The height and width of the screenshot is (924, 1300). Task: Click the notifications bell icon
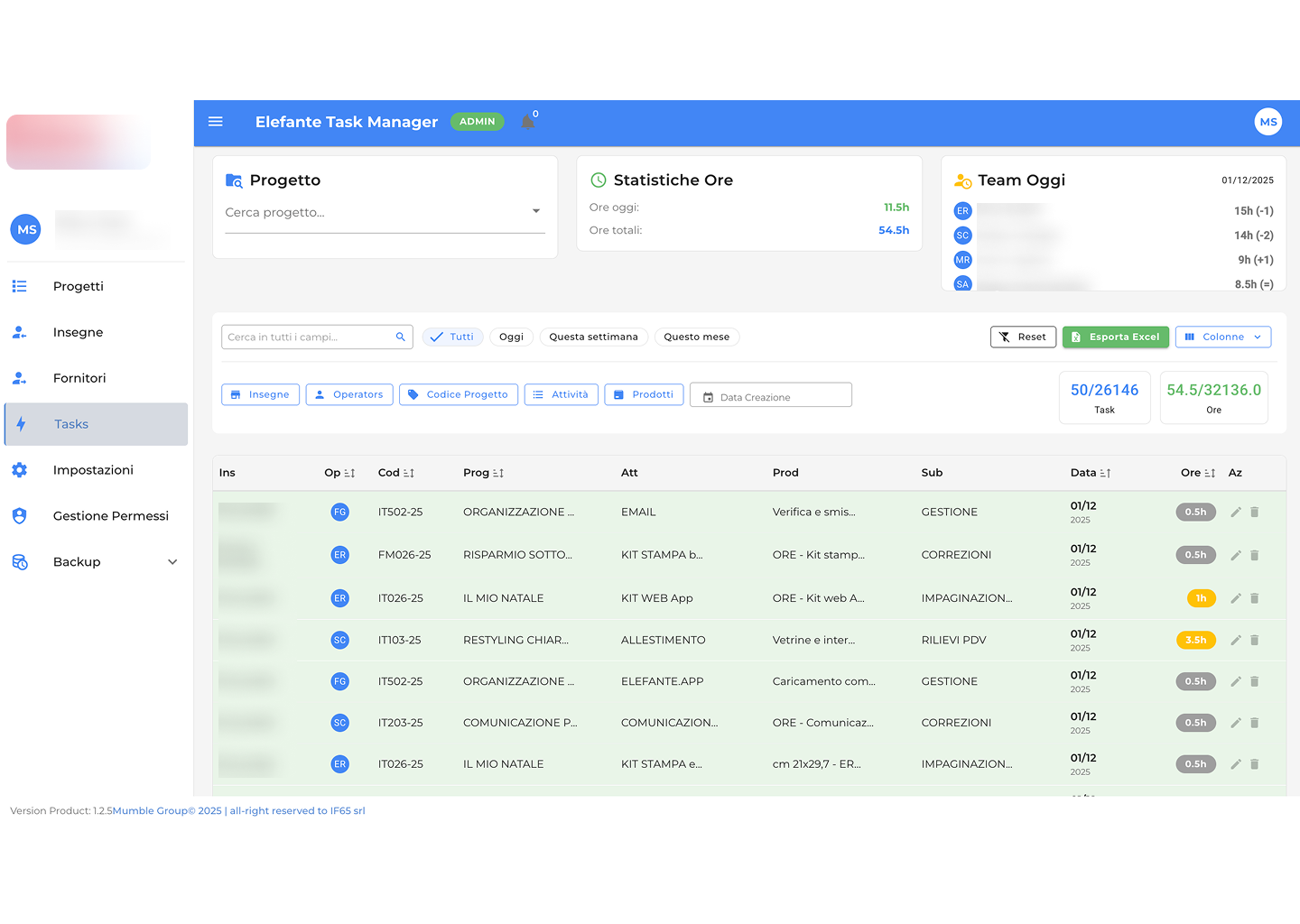528,122
